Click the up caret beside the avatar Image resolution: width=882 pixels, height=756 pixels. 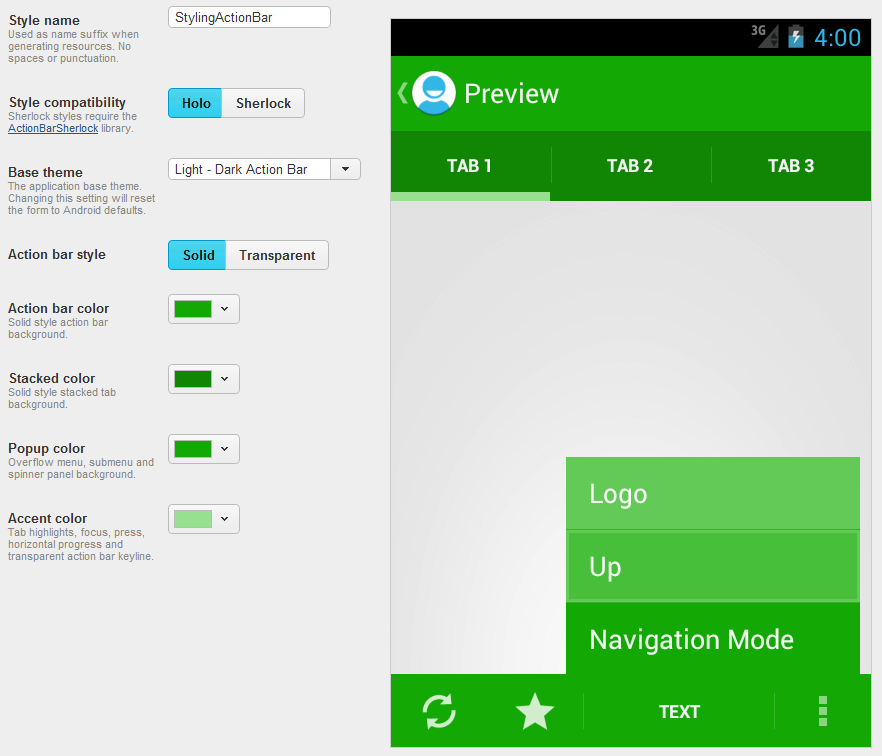click(403, 93)
